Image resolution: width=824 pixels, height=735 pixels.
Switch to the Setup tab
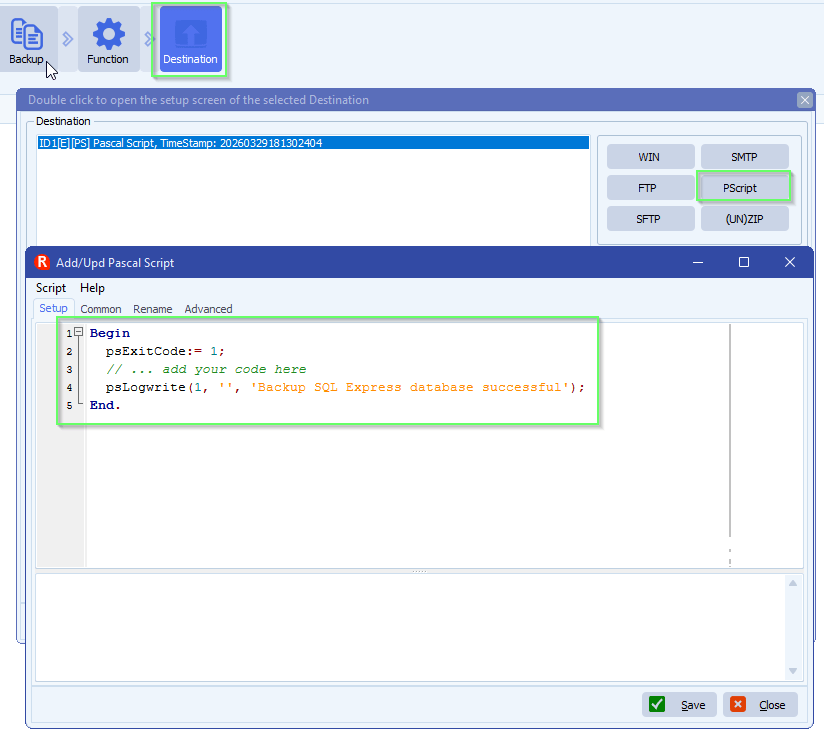point(53,309)
